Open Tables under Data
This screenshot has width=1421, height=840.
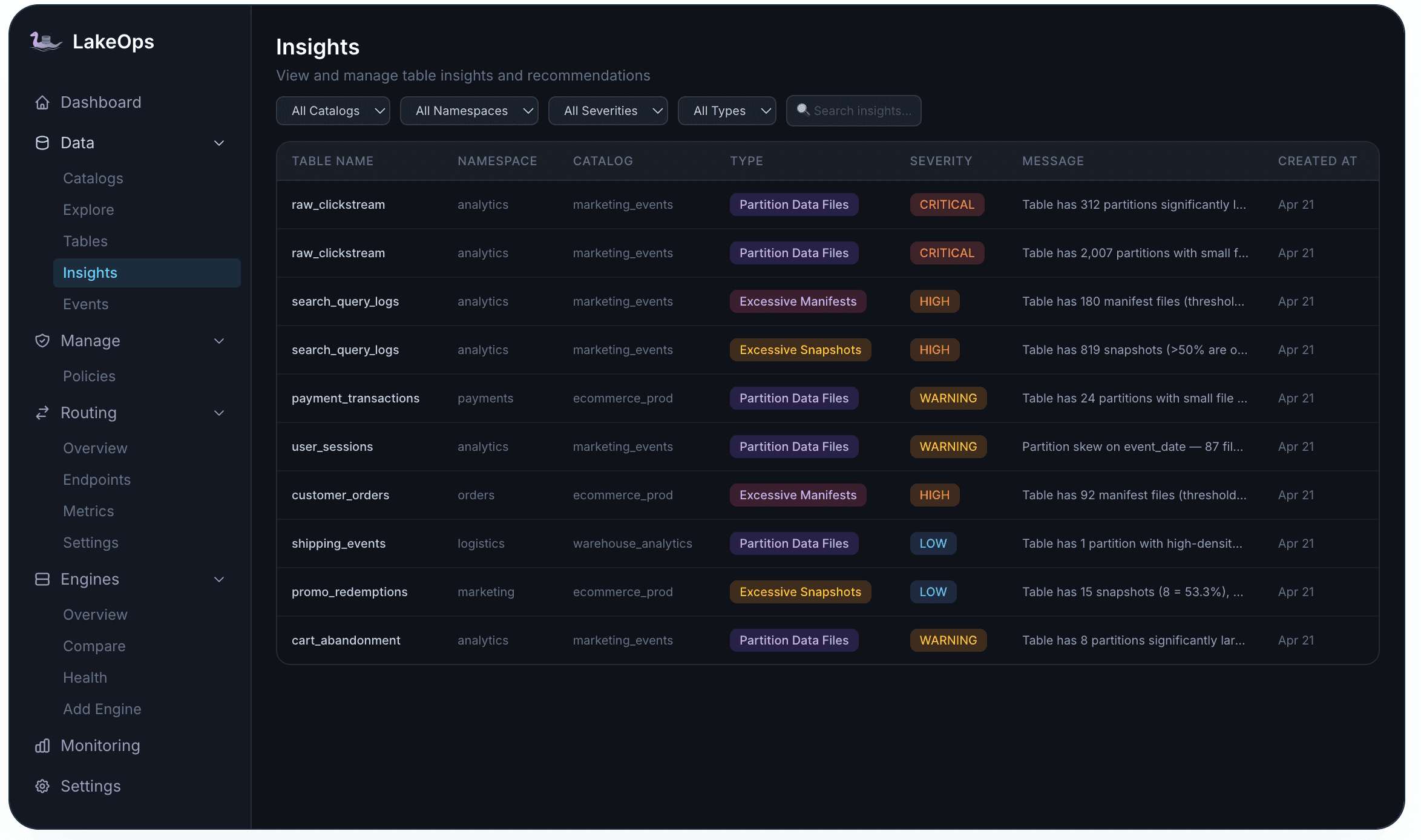coord(85,241)
